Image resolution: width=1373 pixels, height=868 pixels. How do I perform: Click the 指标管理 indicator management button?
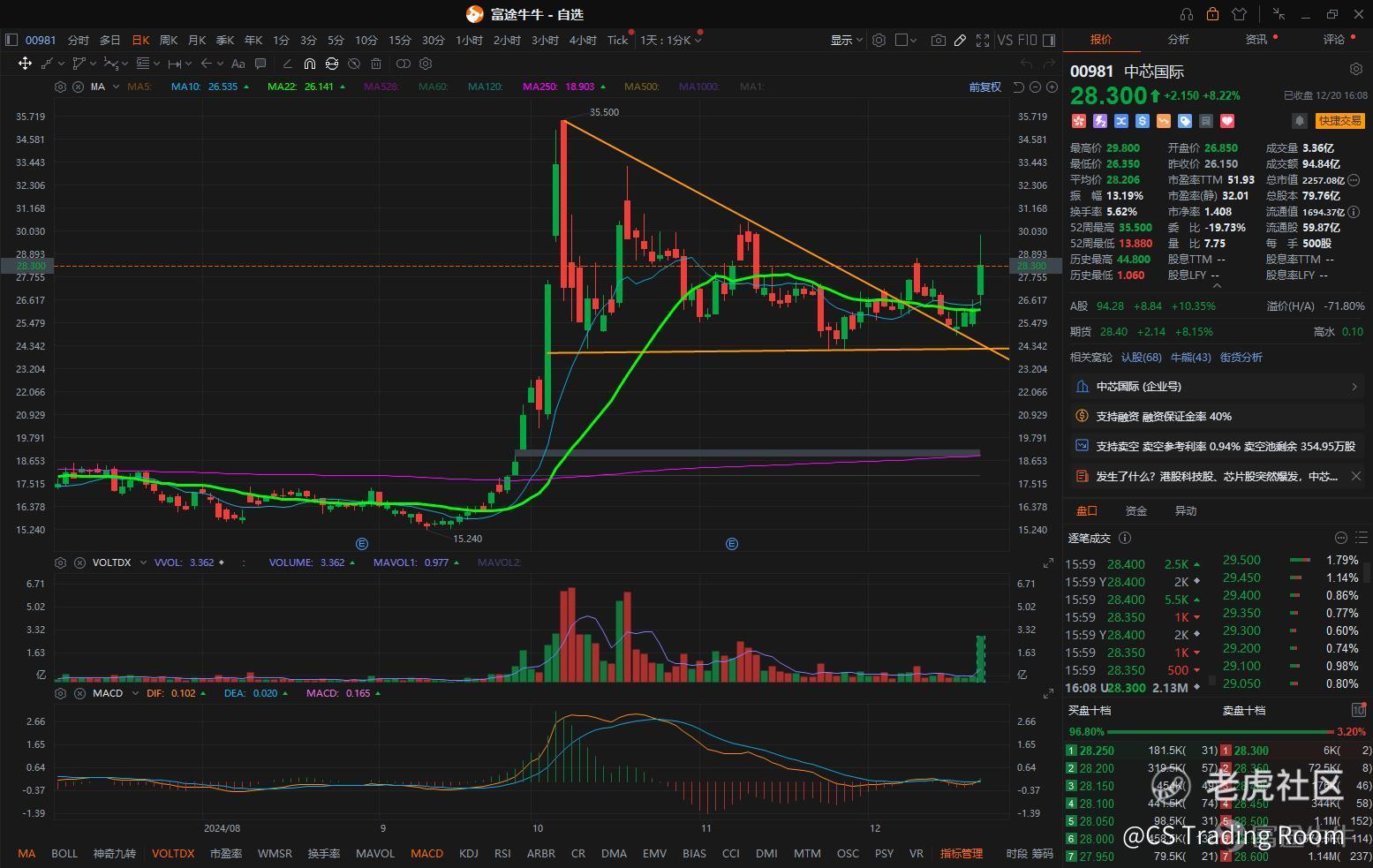pyautogui.click(x=962, y=853)
